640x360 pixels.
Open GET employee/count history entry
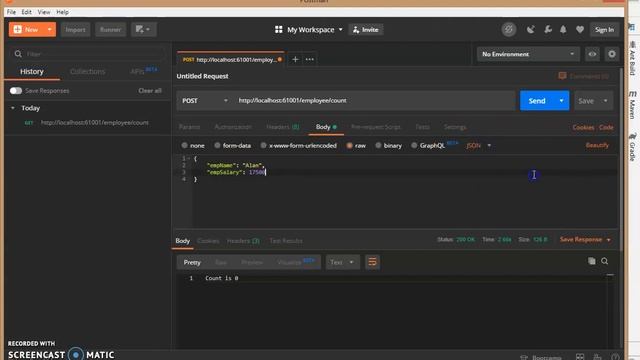coord(87,122)
